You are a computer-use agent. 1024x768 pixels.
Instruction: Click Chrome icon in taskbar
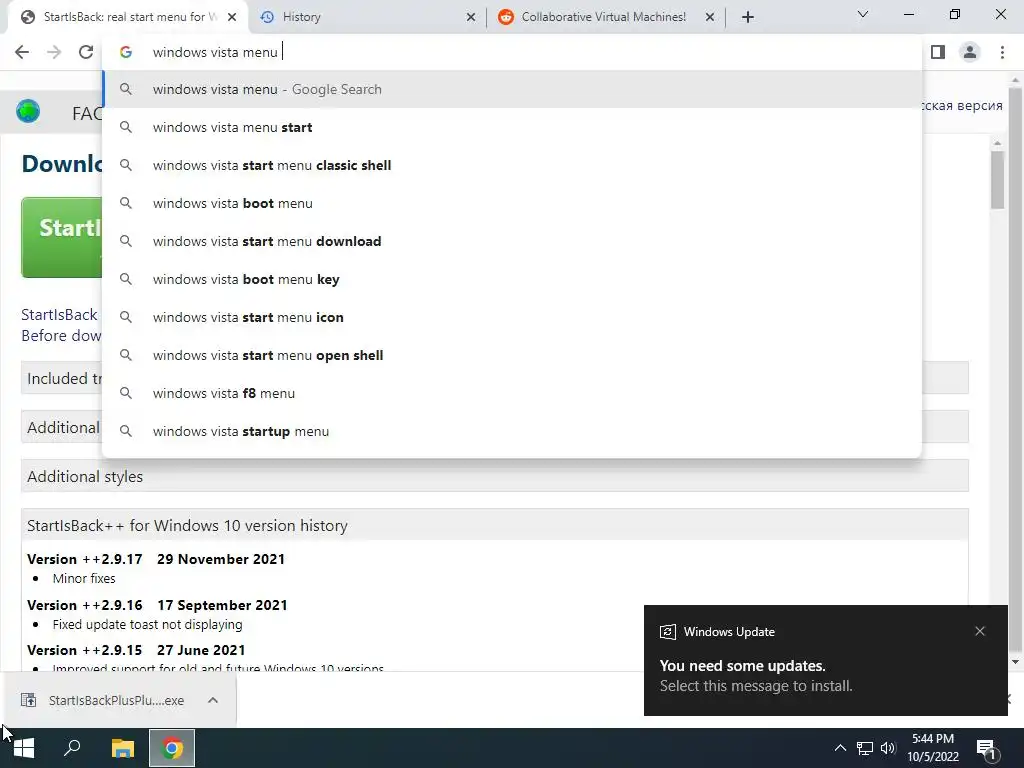[172, 748]
